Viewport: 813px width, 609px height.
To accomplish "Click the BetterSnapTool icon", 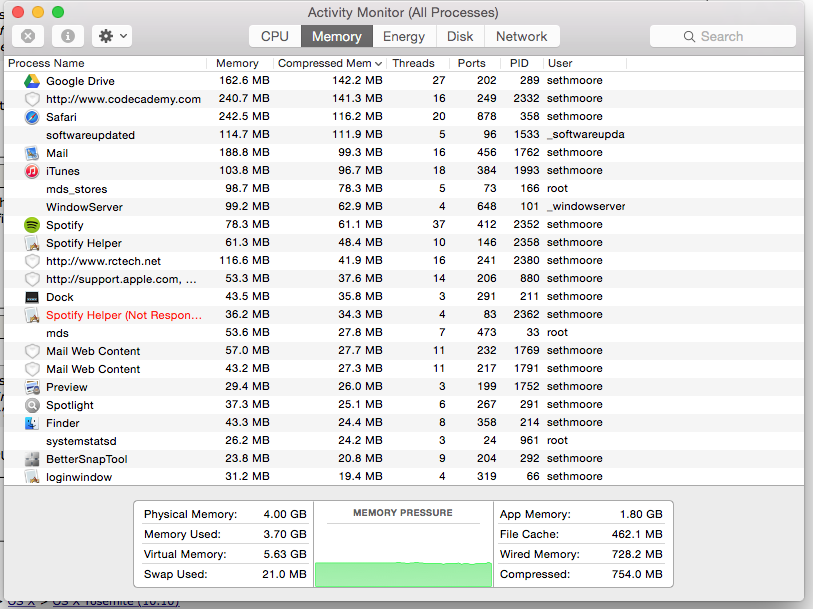I will [x=32, y=459].
